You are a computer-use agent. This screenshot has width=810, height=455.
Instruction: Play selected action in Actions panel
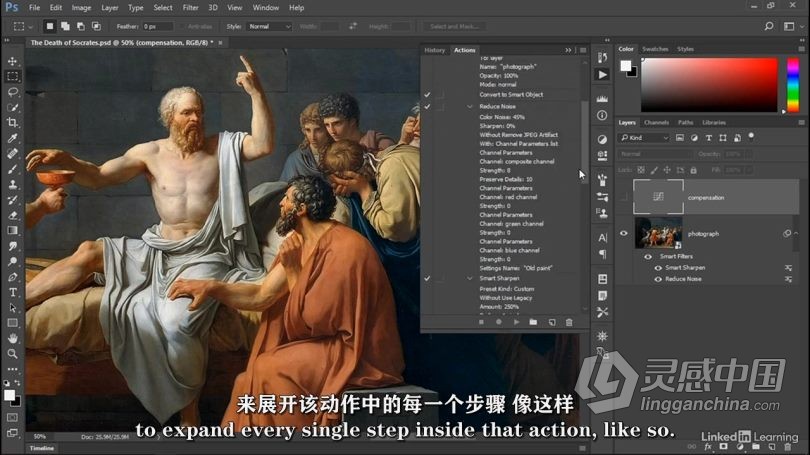tap(516, 322)
